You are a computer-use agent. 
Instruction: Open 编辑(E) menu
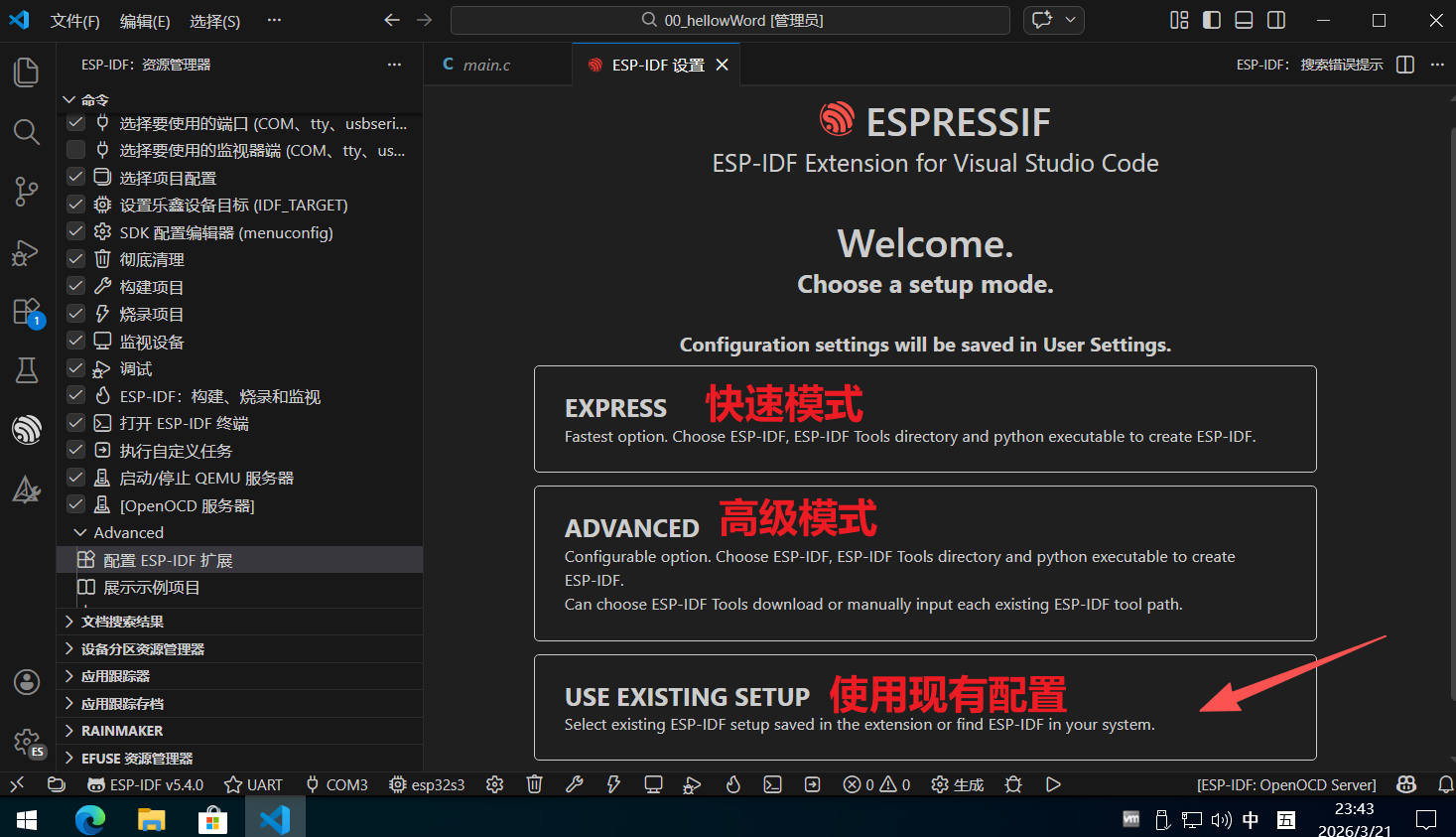145,21
